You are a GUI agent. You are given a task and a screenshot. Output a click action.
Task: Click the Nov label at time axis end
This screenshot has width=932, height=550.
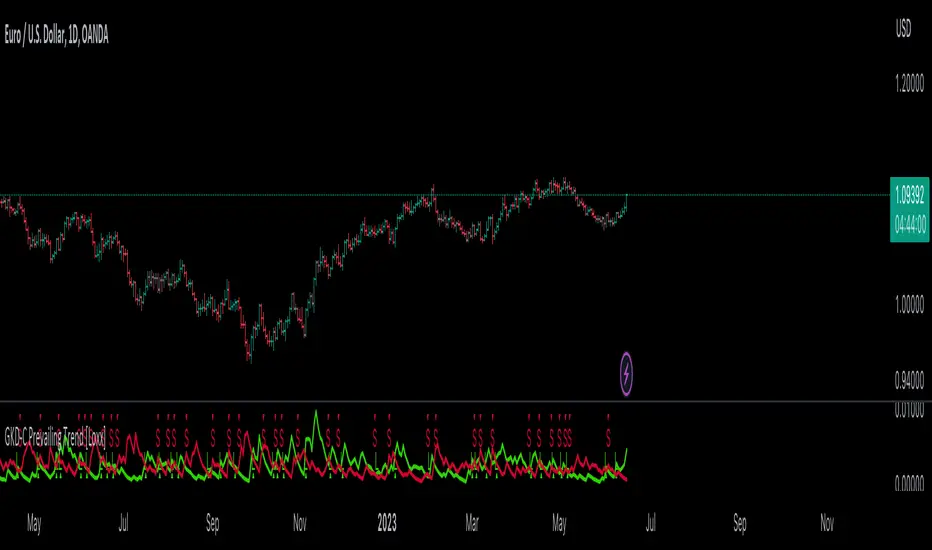[x=827, y=523]
